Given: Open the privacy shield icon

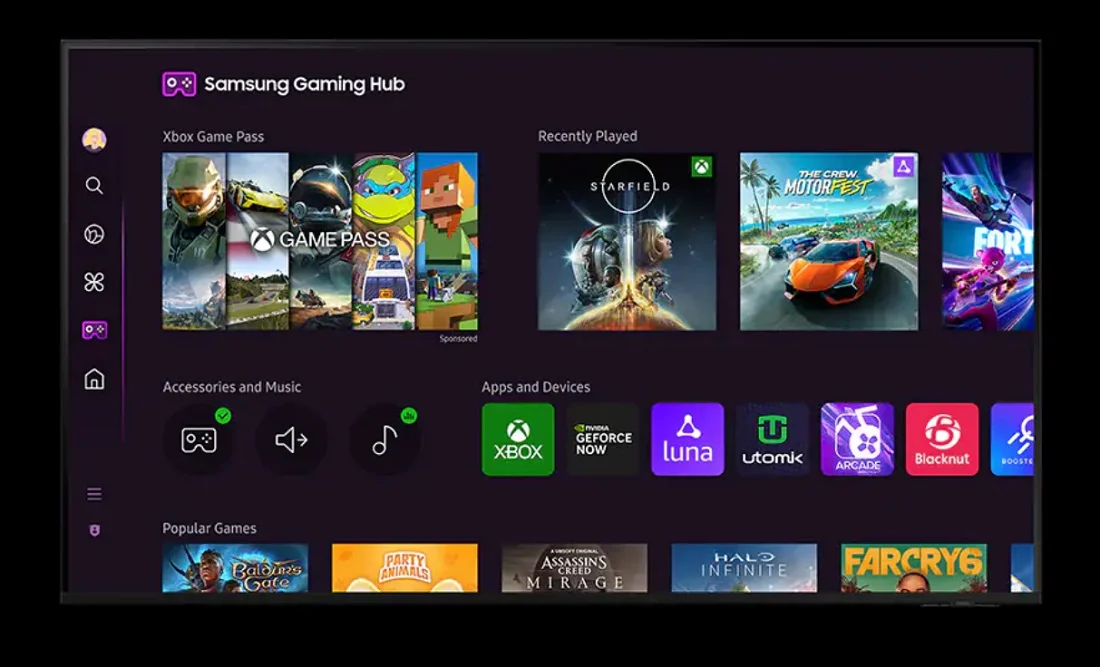Looking at the screenshot, I should [95, 530].
